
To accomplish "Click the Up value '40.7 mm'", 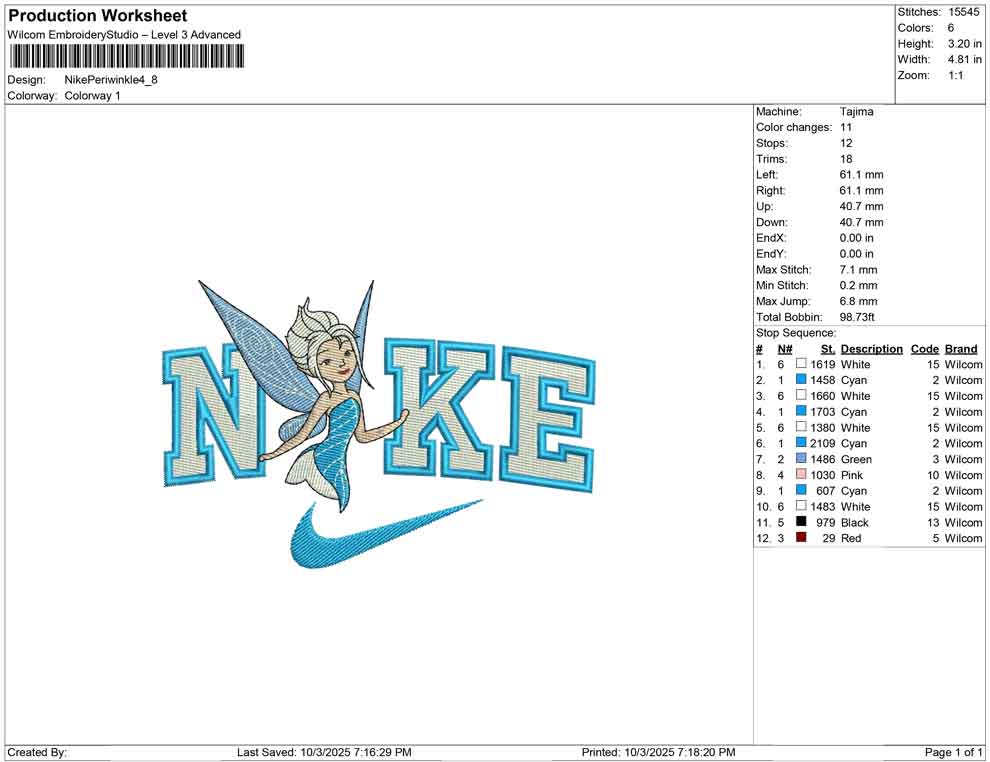I will (x=861, y=206).
